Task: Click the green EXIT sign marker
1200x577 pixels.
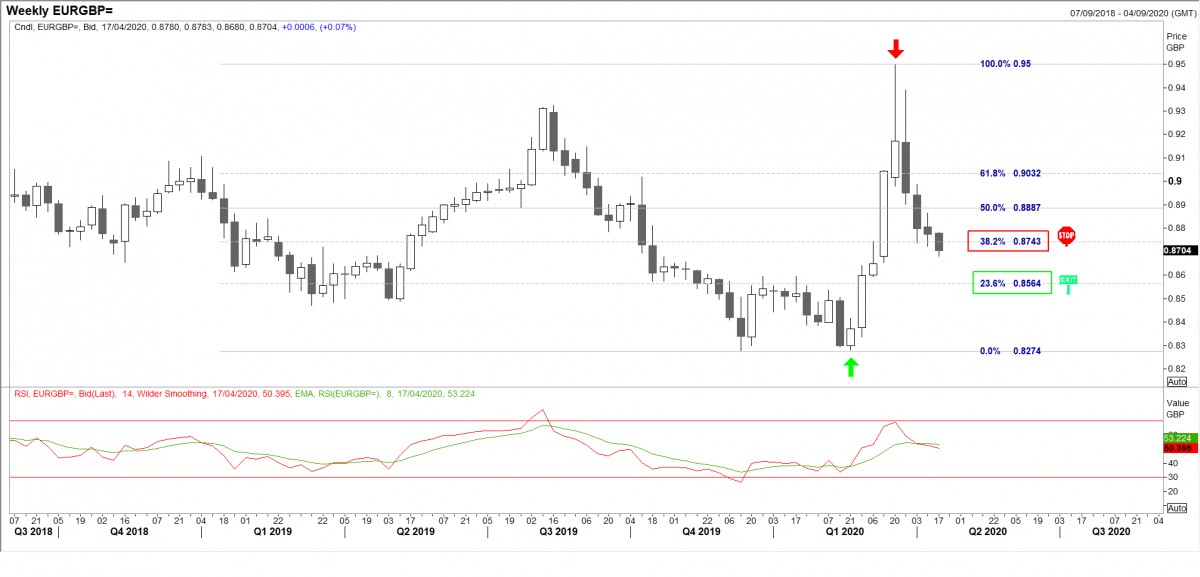Action: pos(1068,281)
